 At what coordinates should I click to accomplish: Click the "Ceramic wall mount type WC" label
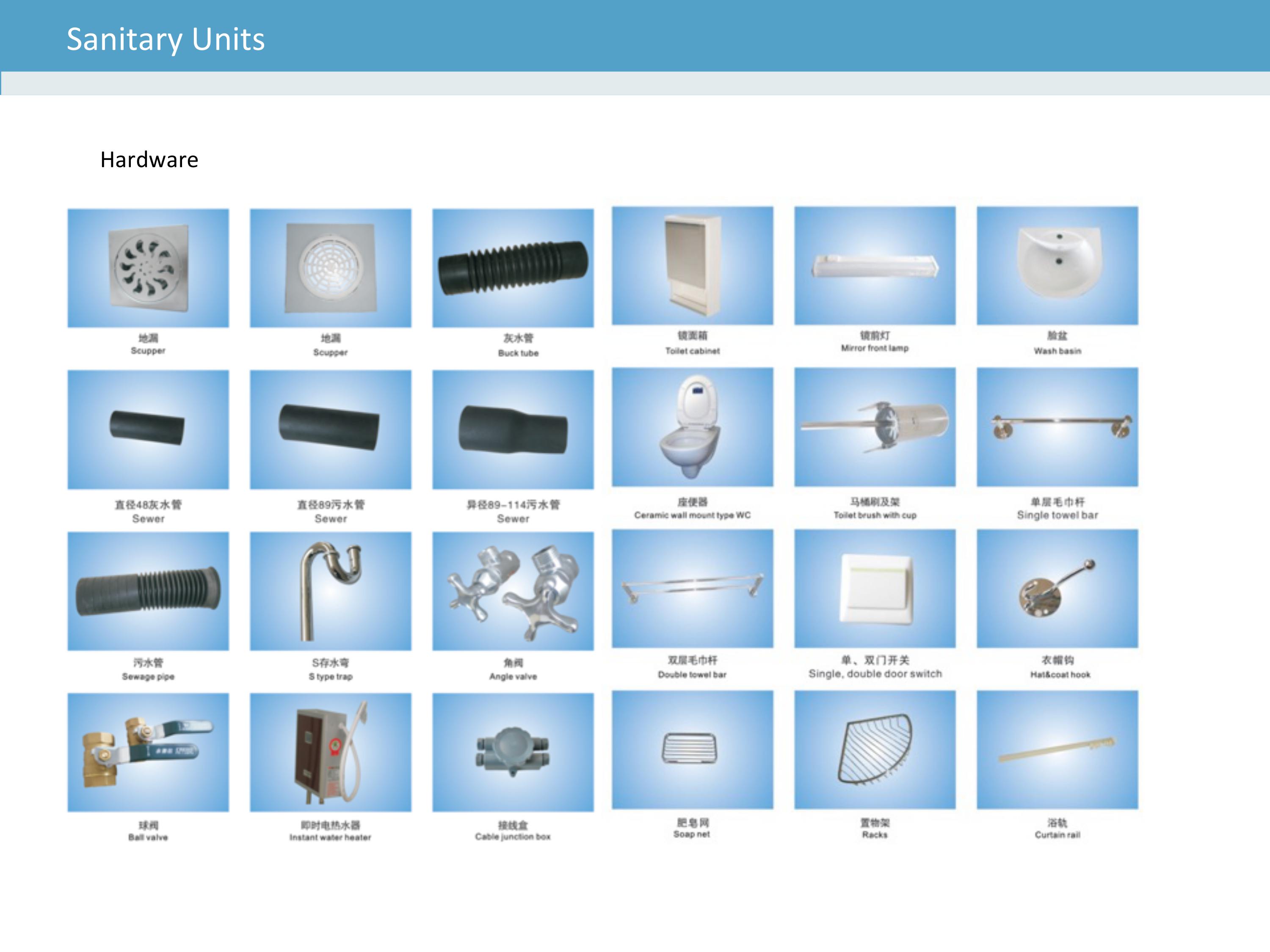pyautogui.click(x=693, y=515)
